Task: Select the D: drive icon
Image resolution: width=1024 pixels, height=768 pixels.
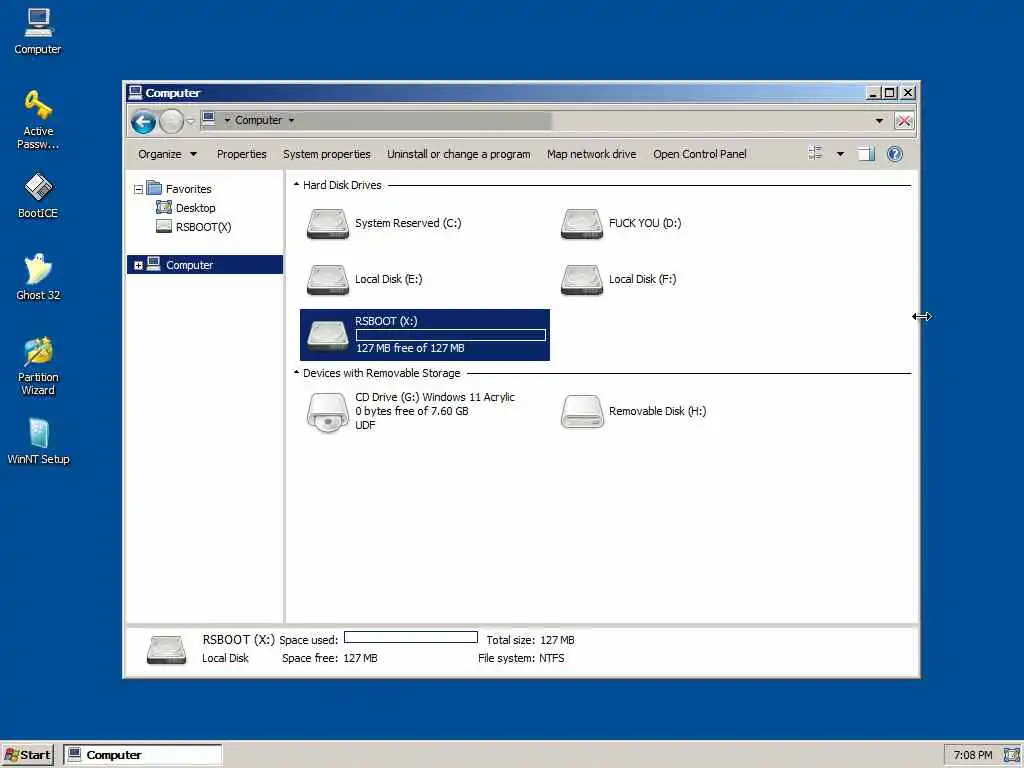Action: click(581, 223)
